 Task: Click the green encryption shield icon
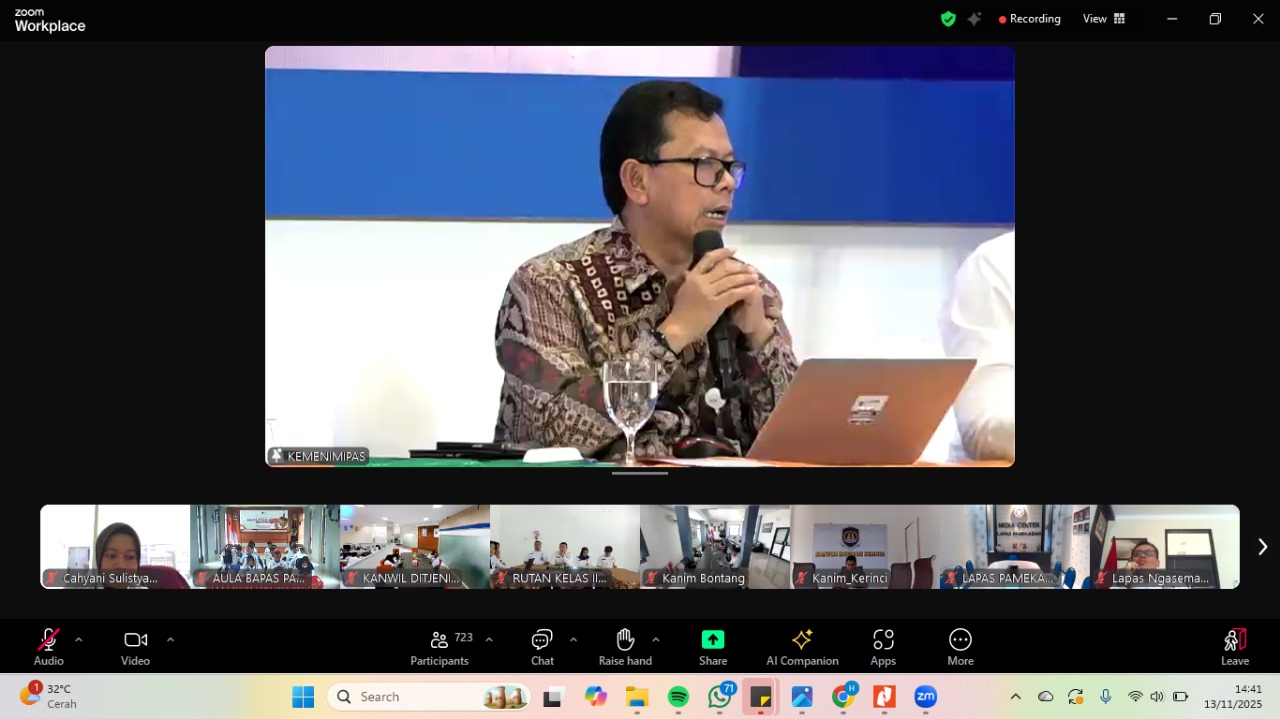[x=948, y=19]
